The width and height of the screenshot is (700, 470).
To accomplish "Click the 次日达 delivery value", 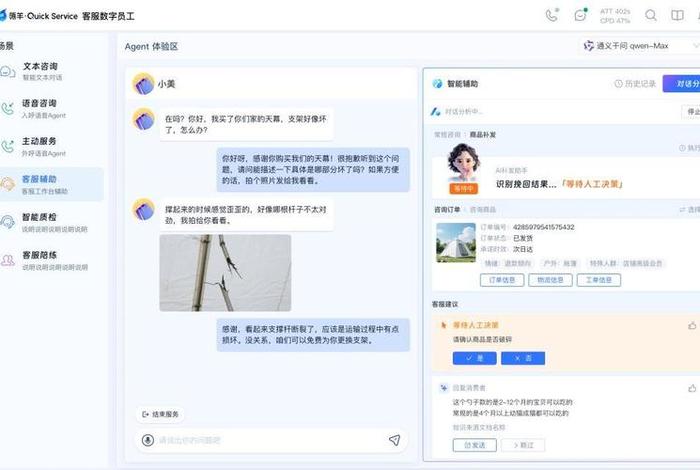I will tap(523, 249).
